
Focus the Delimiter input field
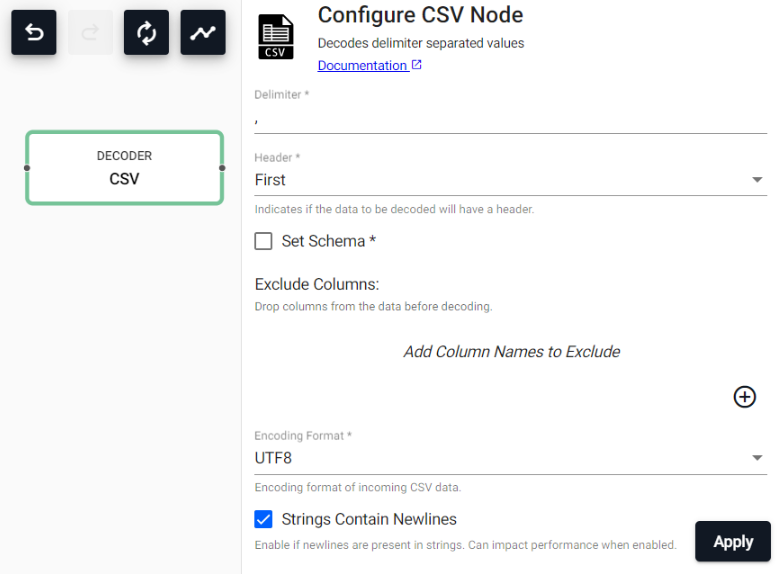point(510,119)
